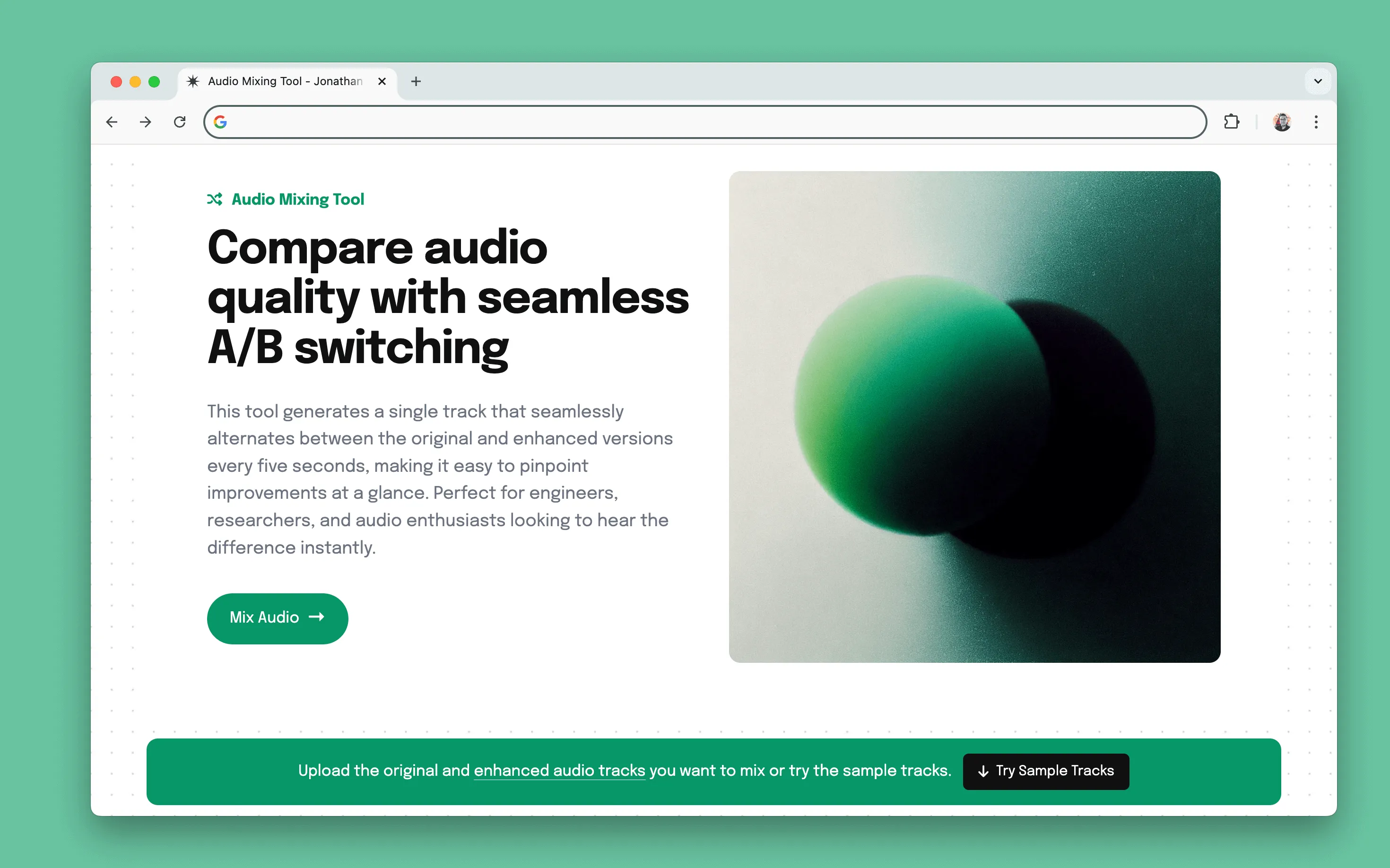Click the shuffle icon beside Audio Mixing Tool
This screenshot has width=1390, height=868.
tap(215, 199)
